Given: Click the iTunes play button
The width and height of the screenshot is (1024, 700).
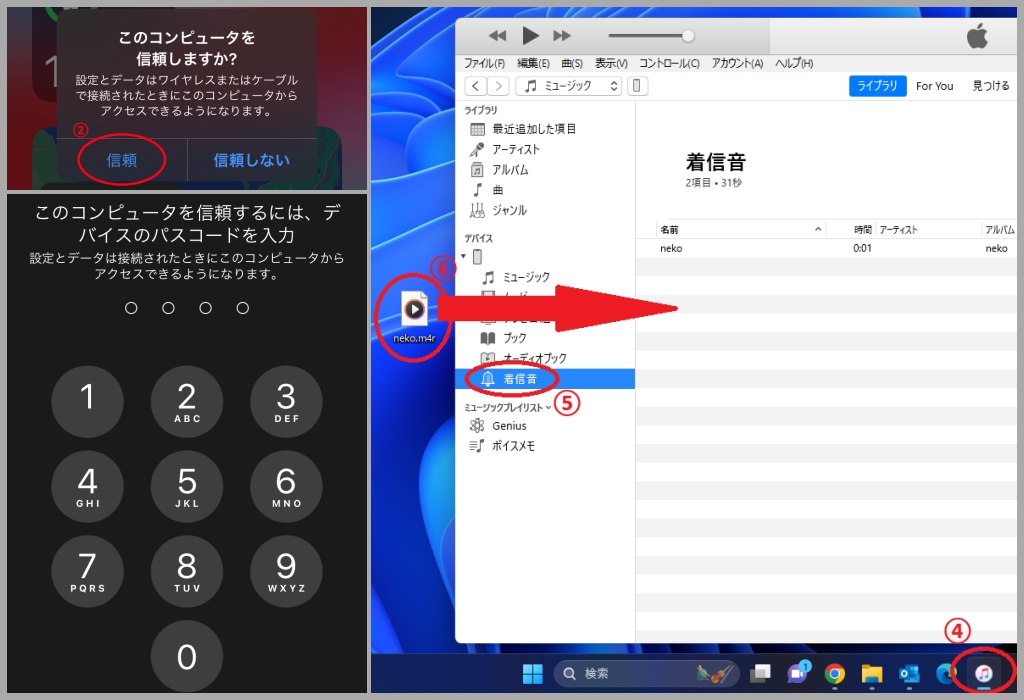Looking at the screenshot, I should tap(530, 36).
